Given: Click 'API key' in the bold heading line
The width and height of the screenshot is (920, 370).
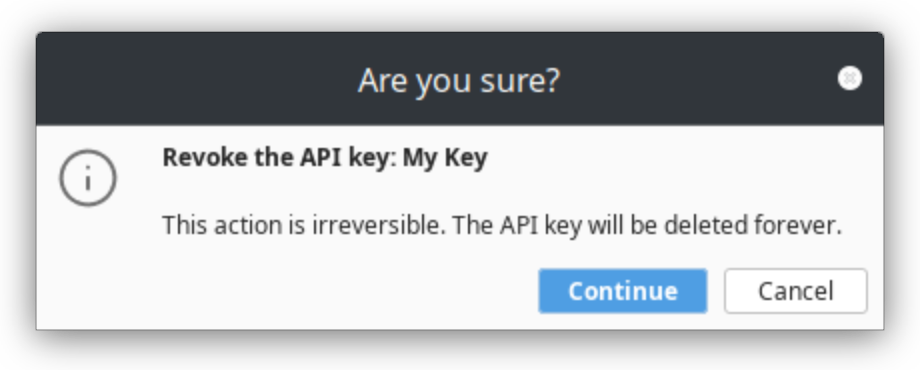Looking at the screenshot, I should [x=346, y=158].
